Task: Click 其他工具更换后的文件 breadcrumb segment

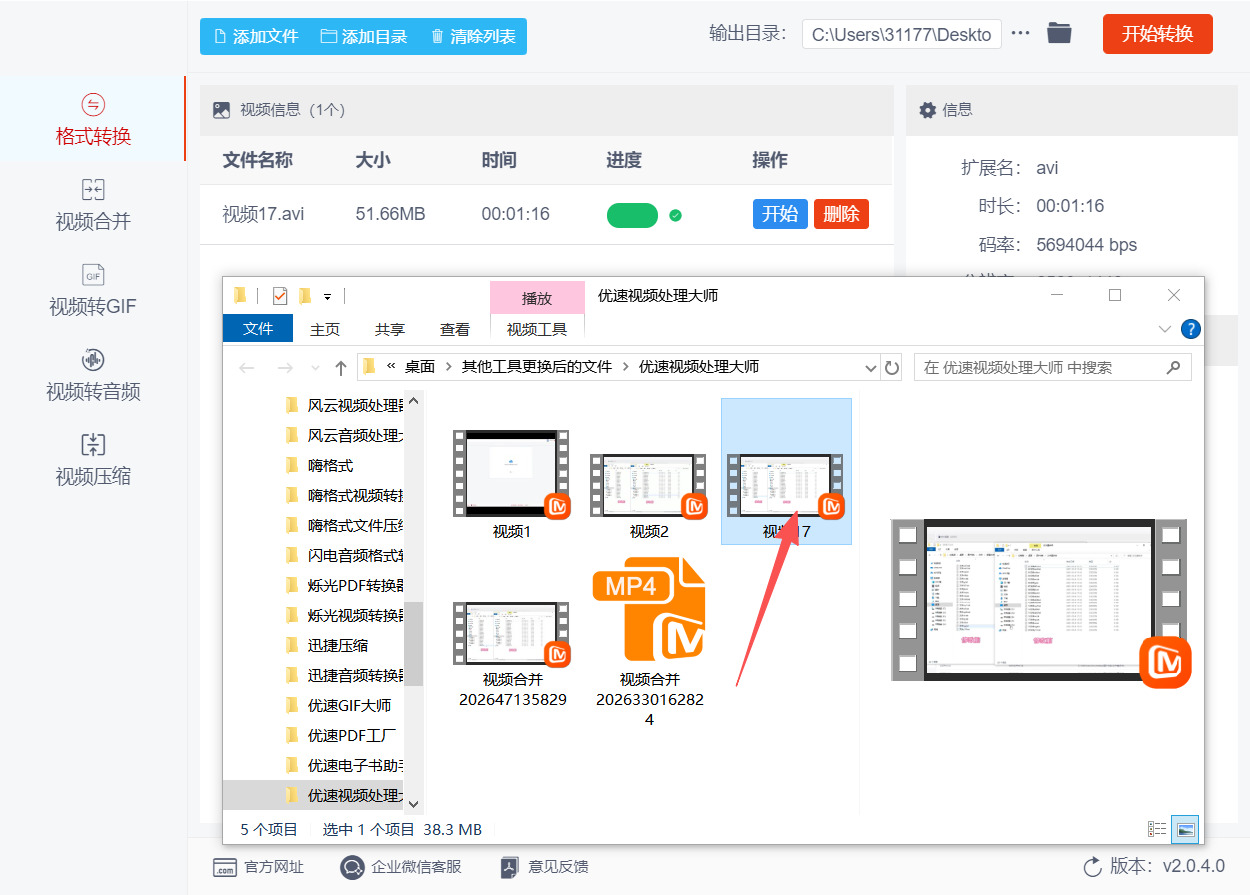Action: (x=536, y=367)
